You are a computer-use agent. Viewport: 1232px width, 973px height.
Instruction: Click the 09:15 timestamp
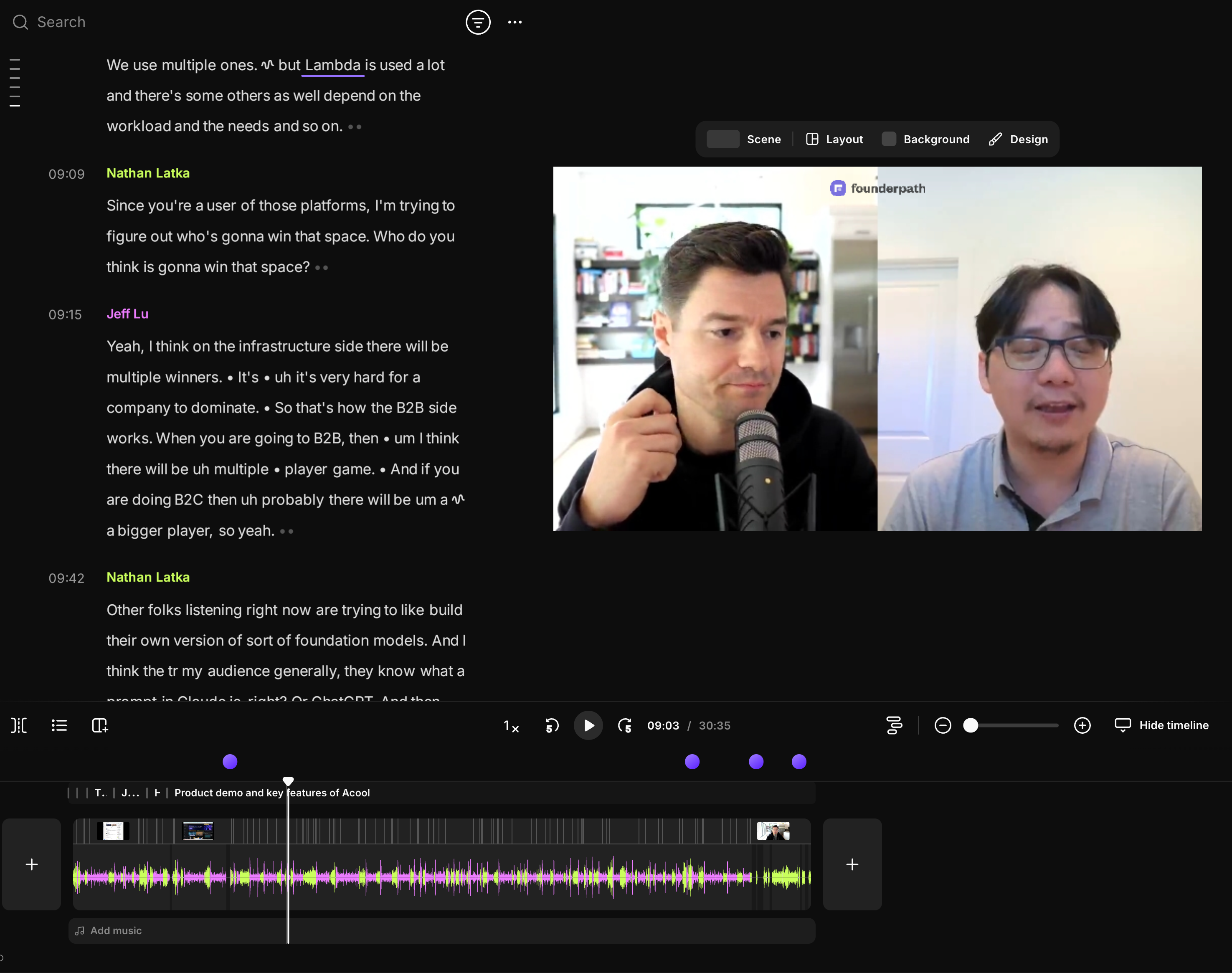coord(65,314)
